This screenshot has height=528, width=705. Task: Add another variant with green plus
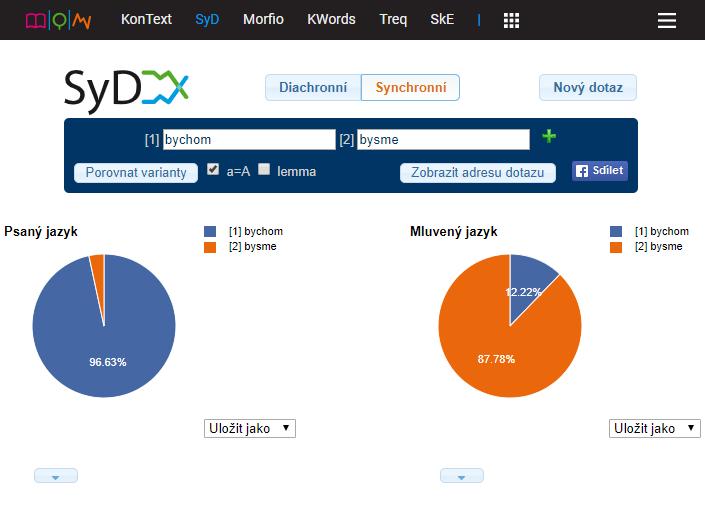coord(549,136)
